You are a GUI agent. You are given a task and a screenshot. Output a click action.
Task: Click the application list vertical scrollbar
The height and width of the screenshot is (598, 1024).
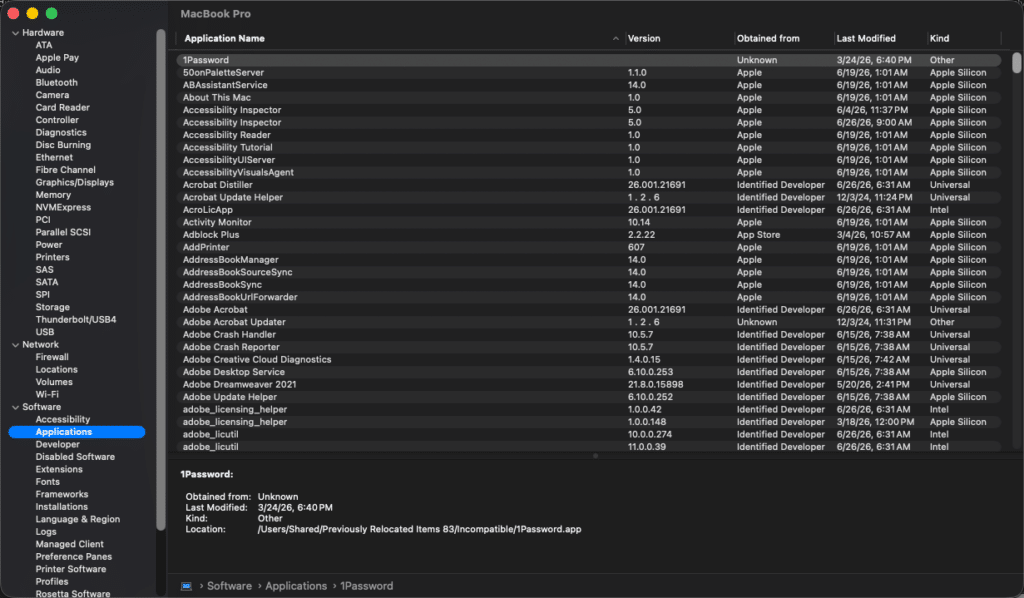[x=1016, y=63]
